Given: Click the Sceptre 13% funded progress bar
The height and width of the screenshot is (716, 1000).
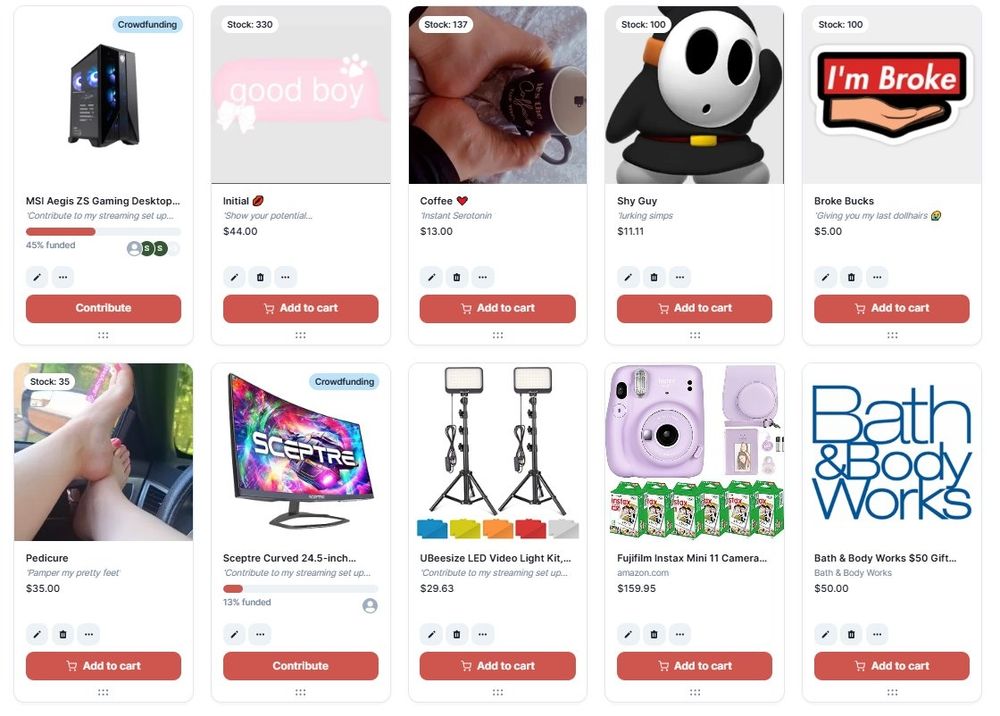Looking at the screenshot, I should [300, 588].
